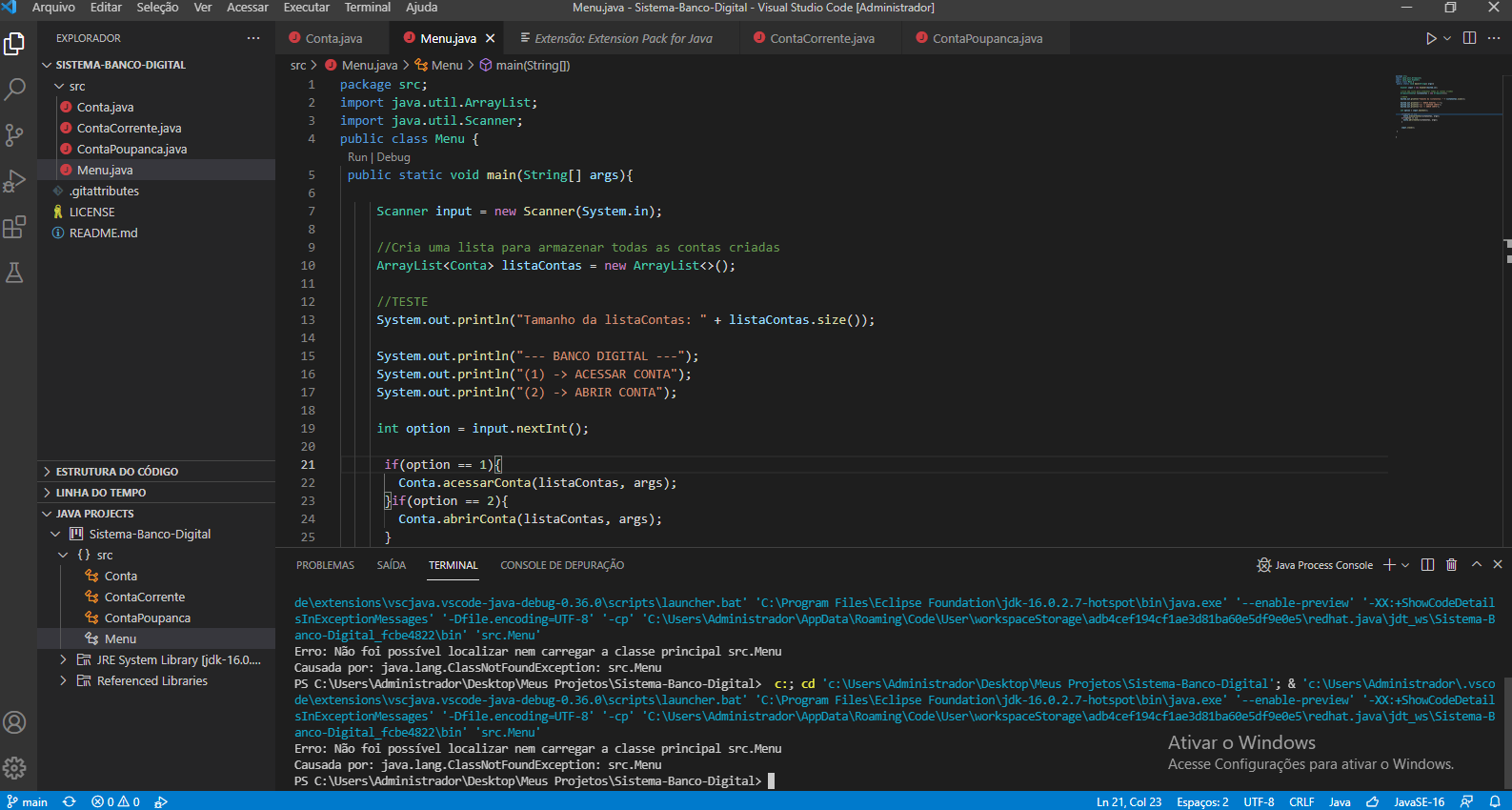Open Extension Pack for Java tab

pyautogui.click(x=623, y=39)
